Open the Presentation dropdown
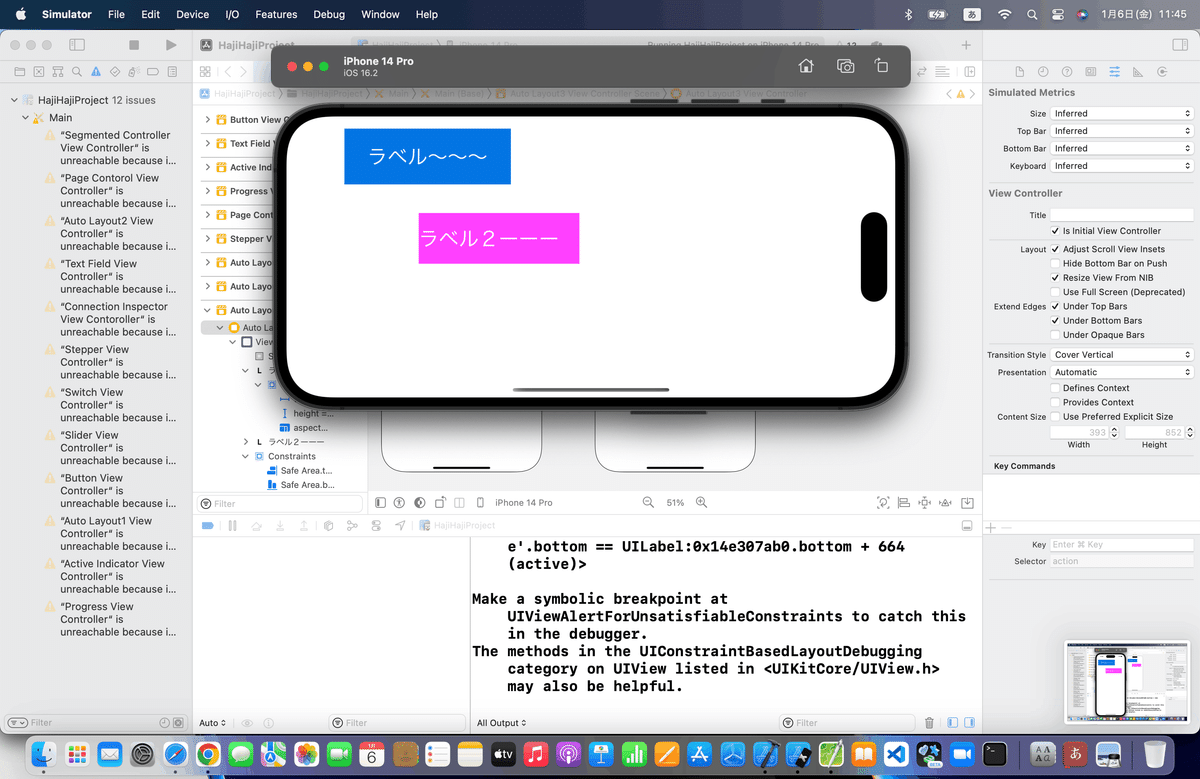The height and width of the screenshot is (779, 1200). coord(1122,372)
